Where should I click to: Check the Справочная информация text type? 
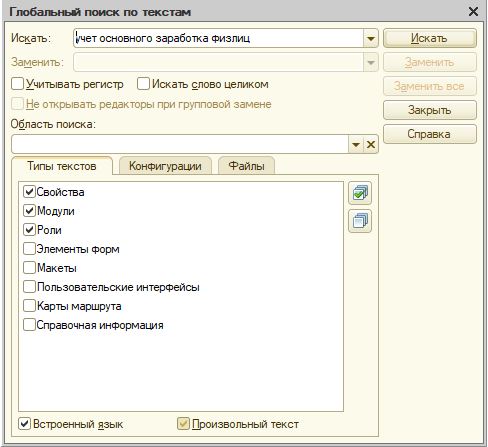point(29,325)
